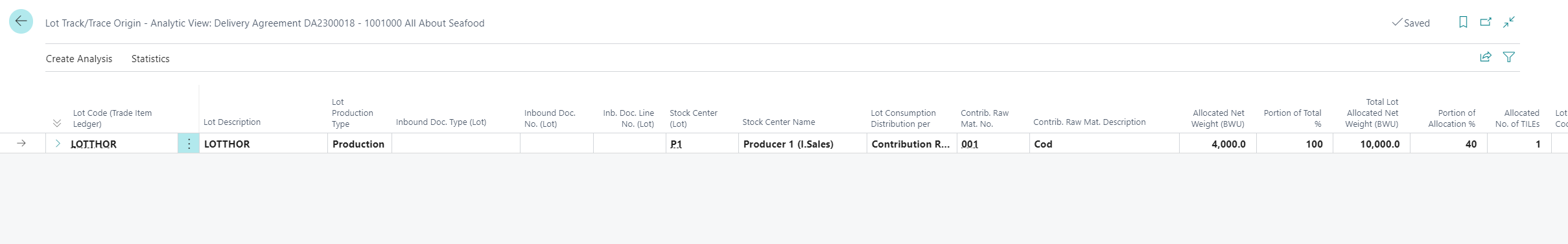Open page in new window icon
The height and width of the screenshot is (244, 1568).
point(1486,23)
